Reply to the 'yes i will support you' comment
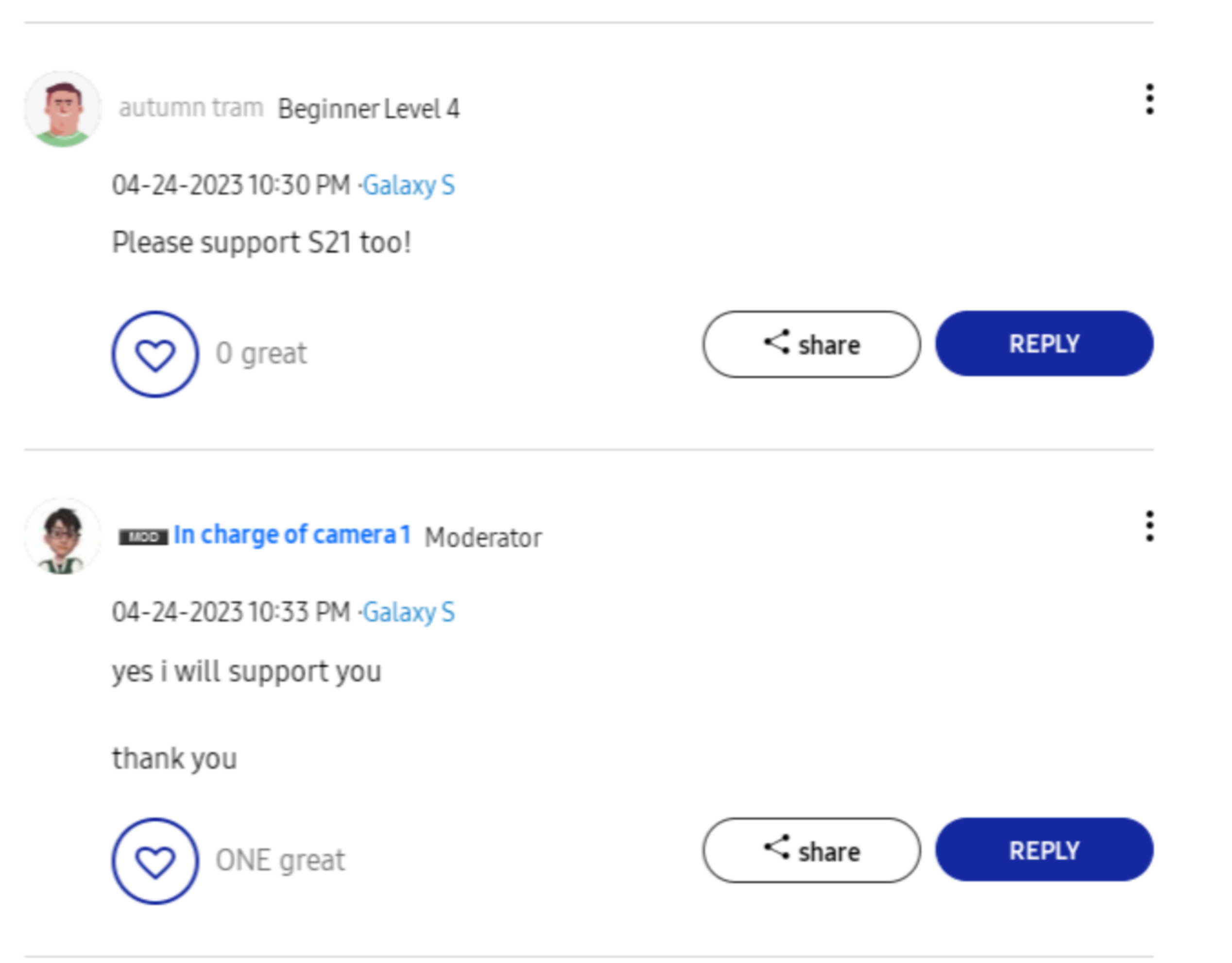1232x963 pixels. (1044, 850)
